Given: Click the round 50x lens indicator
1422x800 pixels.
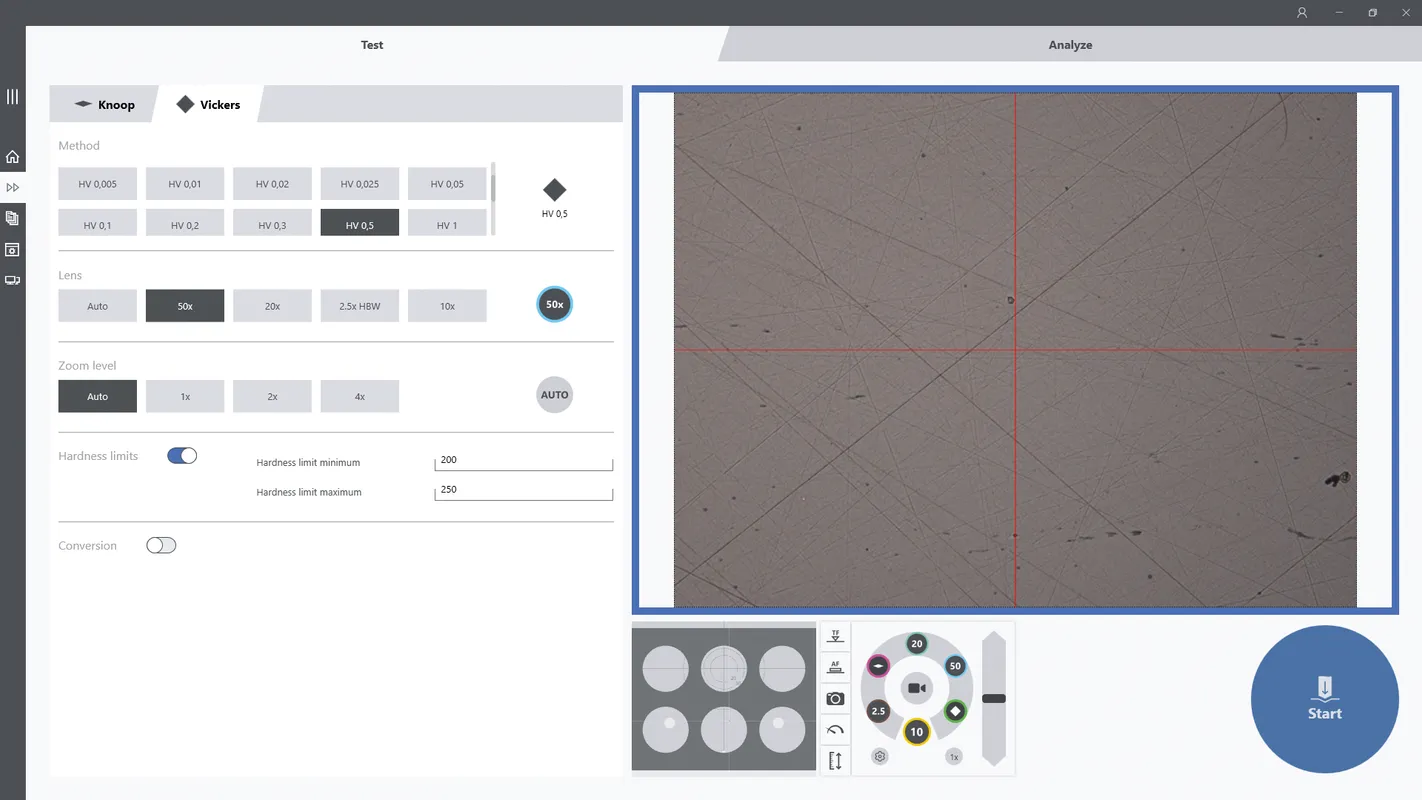Looking at the screenshot, I should coord(554,304).
